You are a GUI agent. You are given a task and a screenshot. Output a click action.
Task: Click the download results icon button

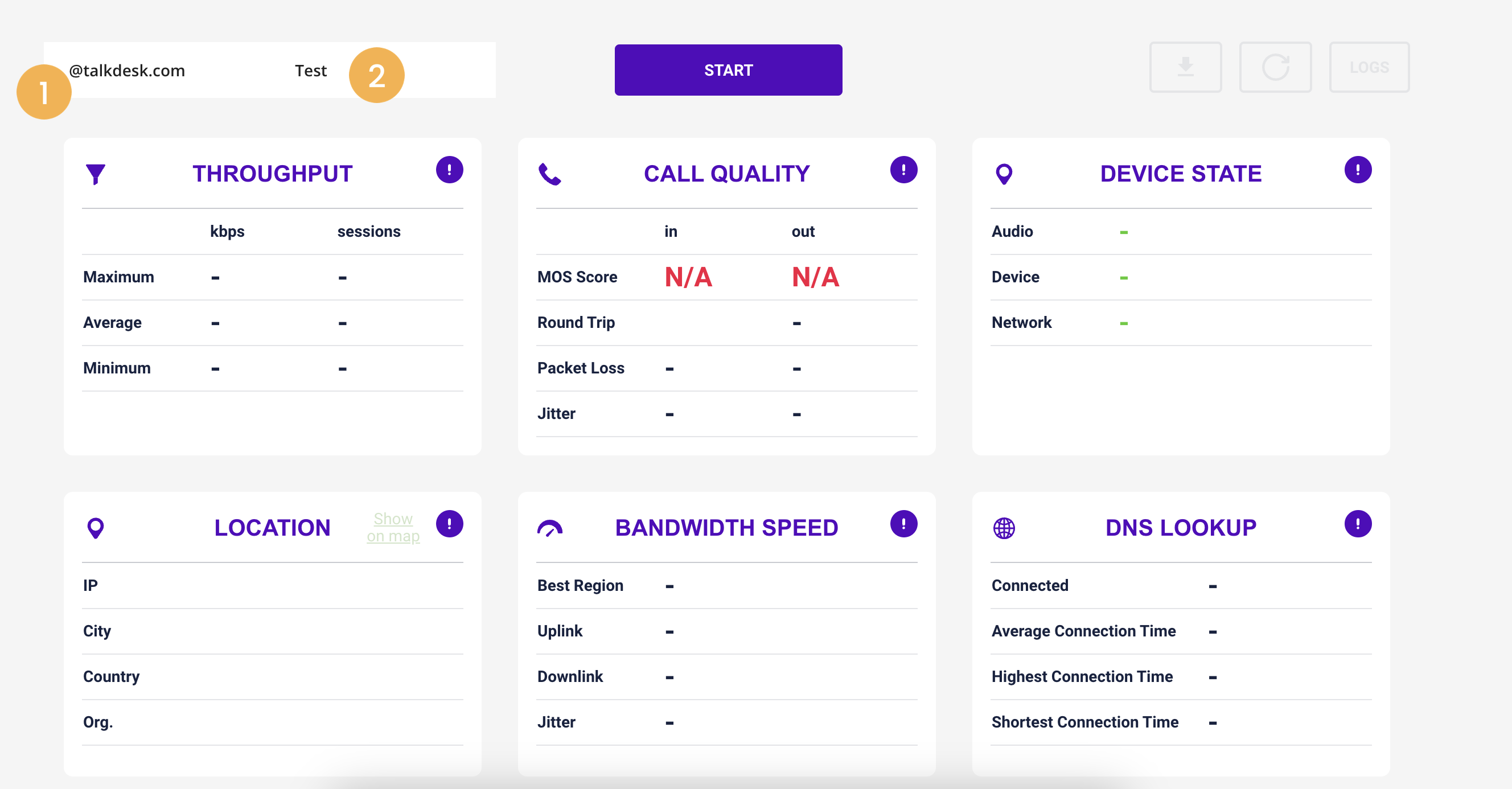tap(1185, 67)
